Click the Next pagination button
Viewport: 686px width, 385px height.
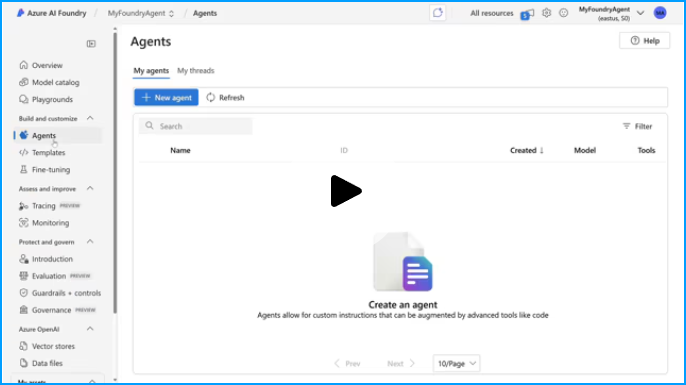tap(401, 364)
